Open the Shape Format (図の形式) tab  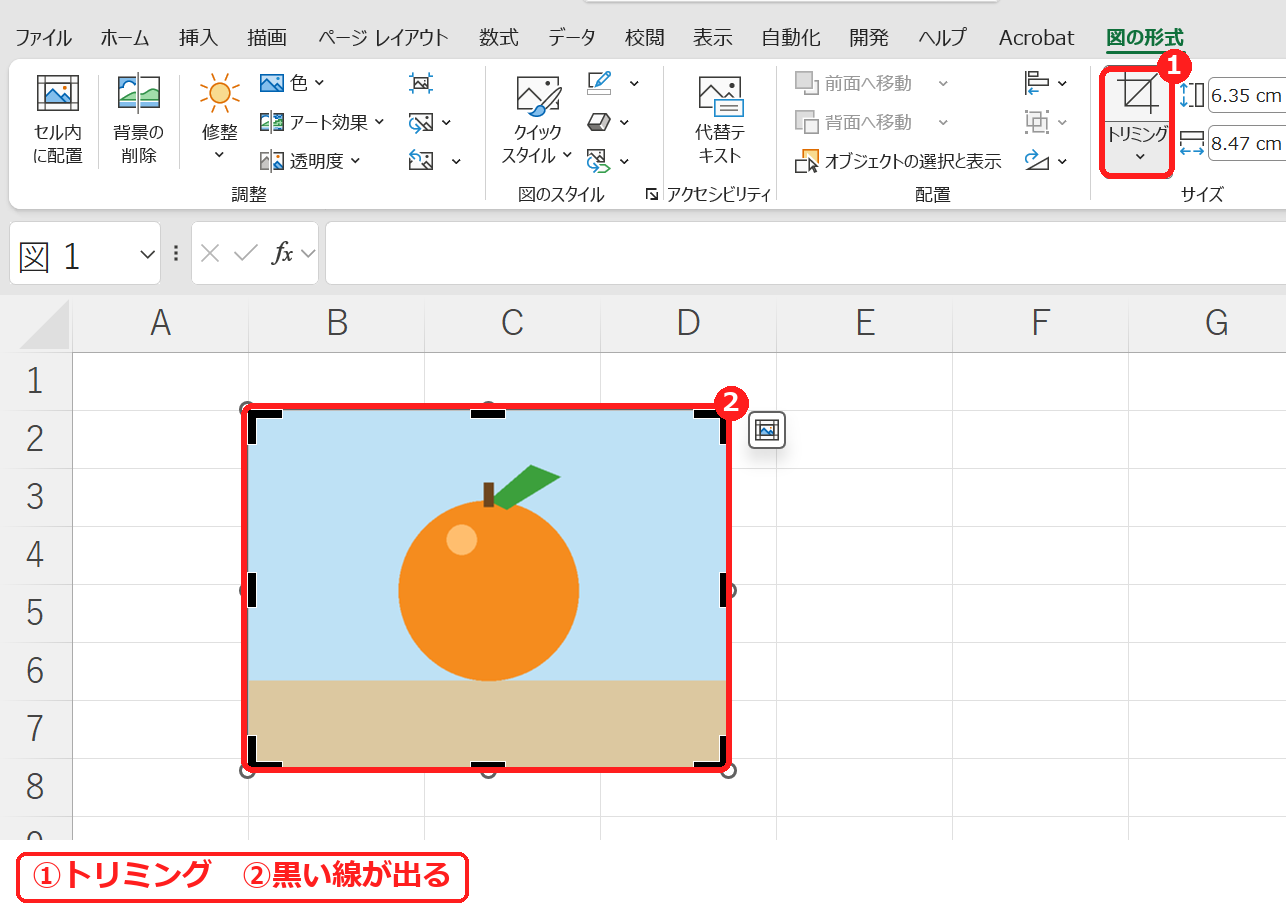[x=1144, y=38]
